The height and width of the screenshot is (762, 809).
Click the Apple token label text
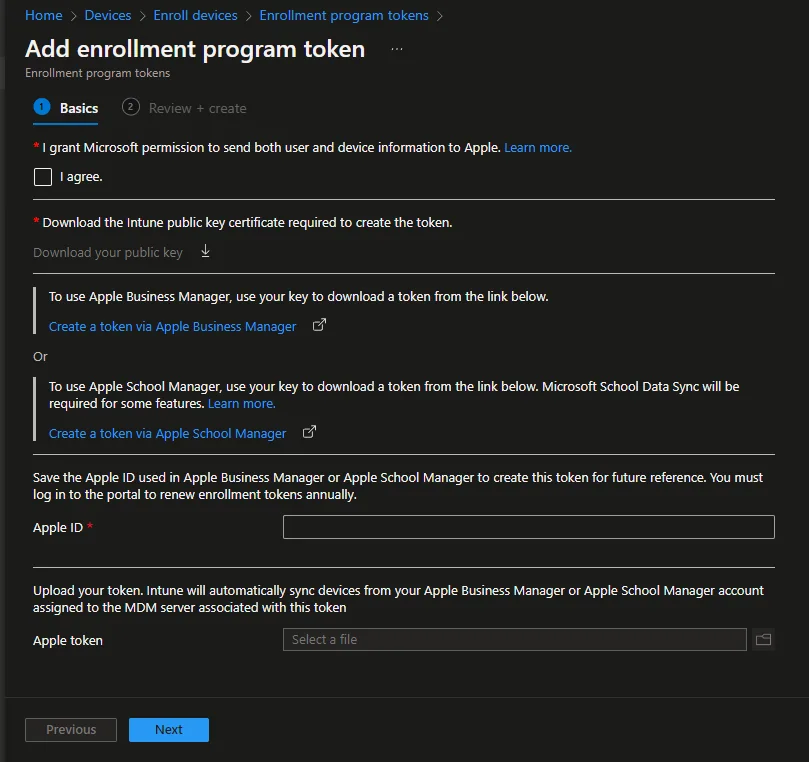[x=68, y=640]
